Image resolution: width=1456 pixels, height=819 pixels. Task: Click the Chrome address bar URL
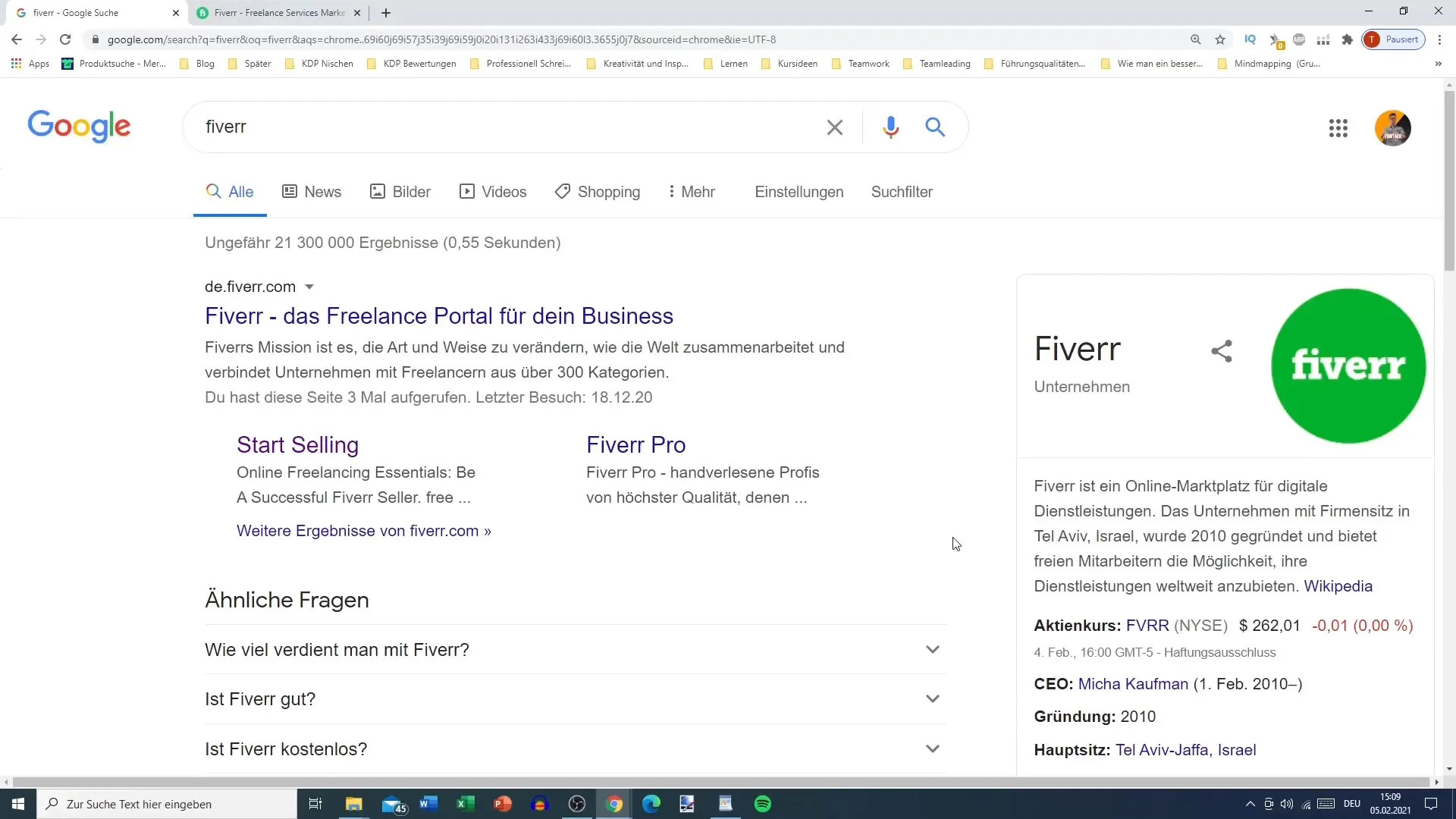(441, 39)
